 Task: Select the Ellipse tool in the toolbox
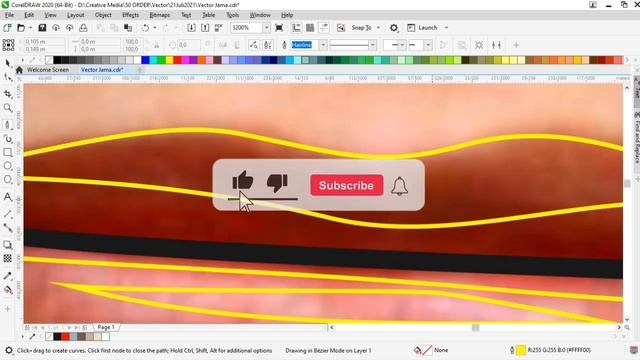[x=8, y=166]
